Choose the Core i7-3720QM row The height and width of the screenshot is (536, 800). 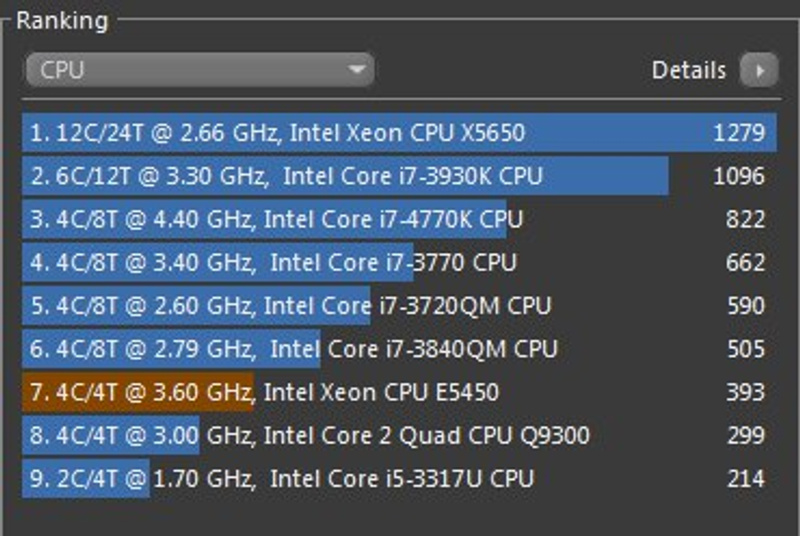290,306
